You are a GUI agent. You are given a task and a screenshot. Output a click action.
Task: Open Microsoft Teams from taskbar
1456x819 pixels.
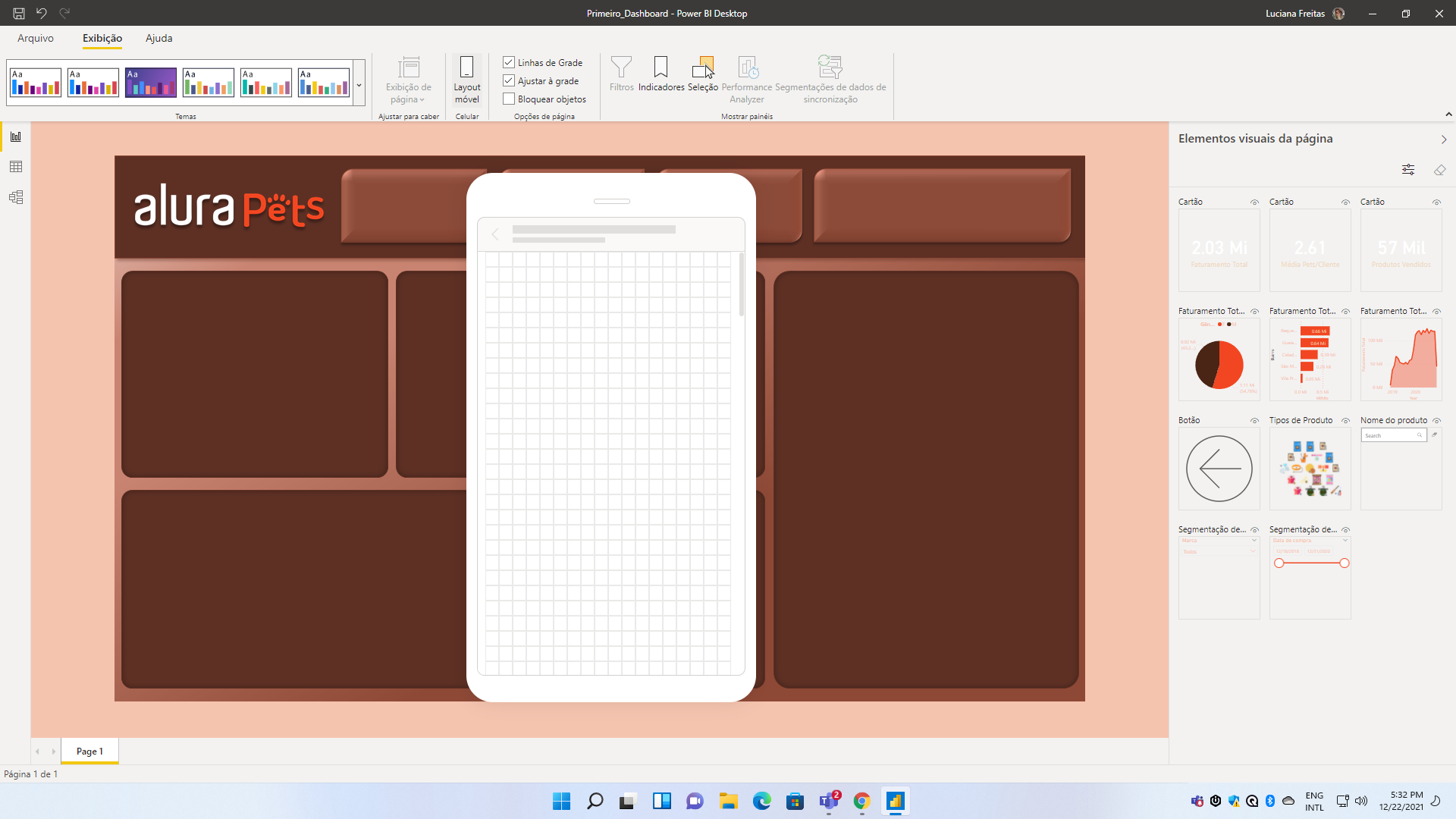point(829,801)
